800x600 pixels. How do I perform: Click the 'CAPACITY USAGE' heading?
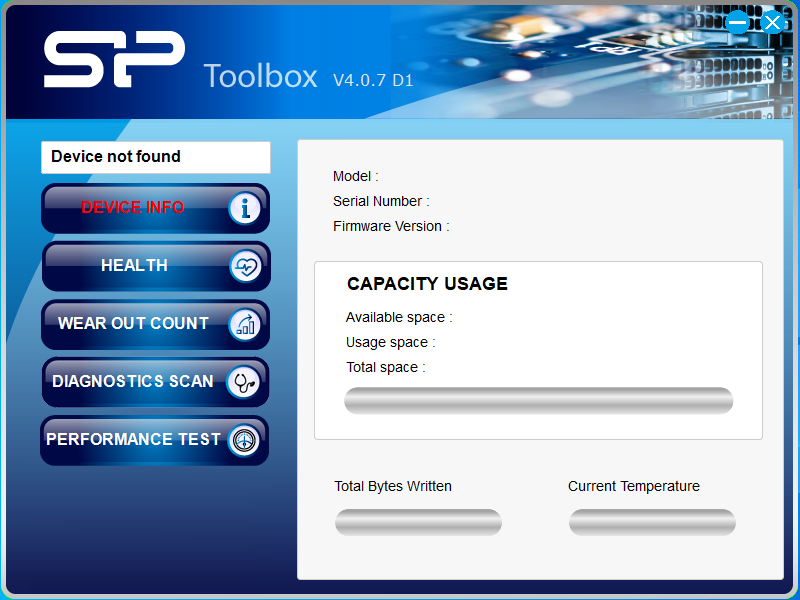coord(428,284)
